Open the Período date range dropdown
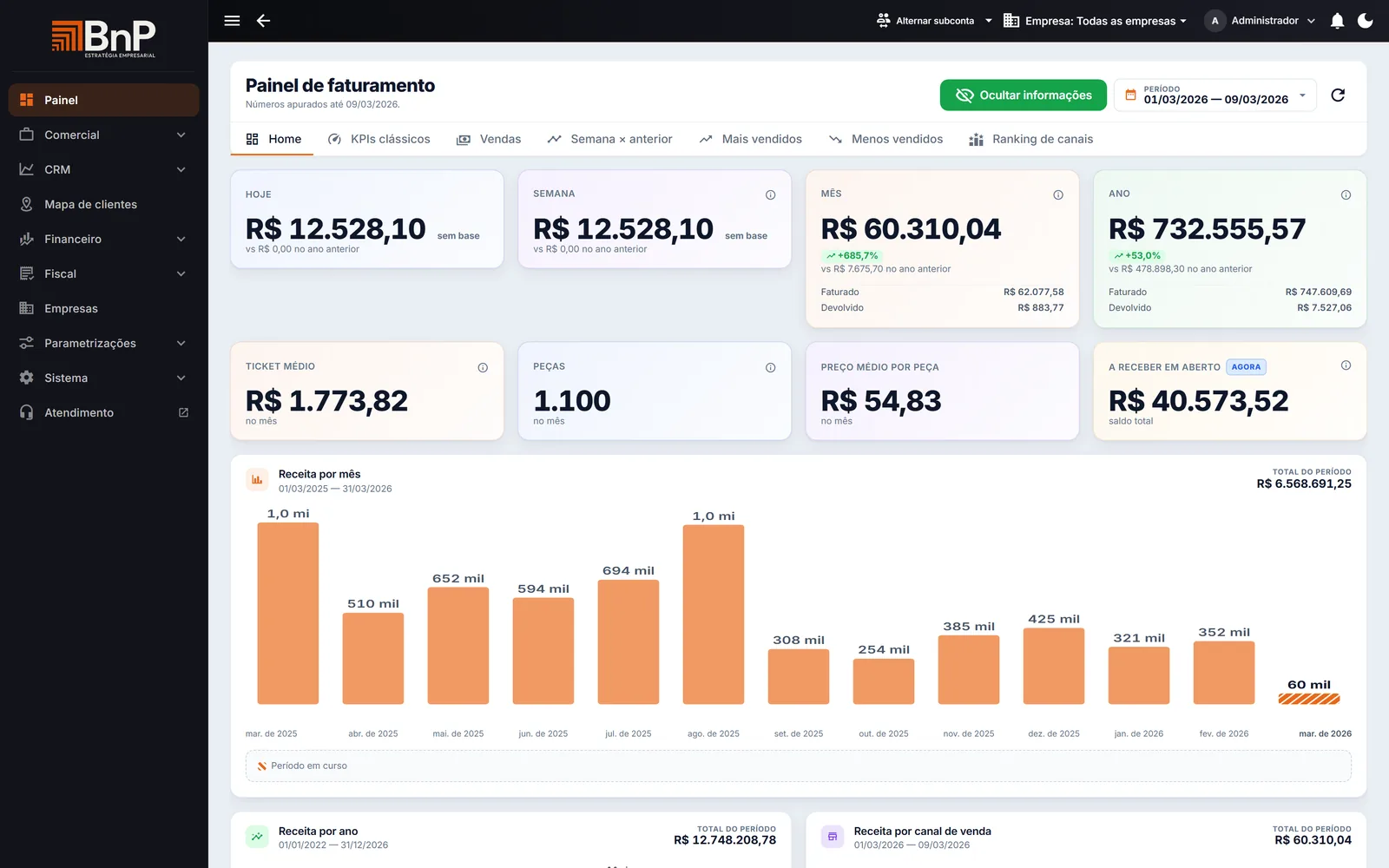 [x=1215, y=95]
